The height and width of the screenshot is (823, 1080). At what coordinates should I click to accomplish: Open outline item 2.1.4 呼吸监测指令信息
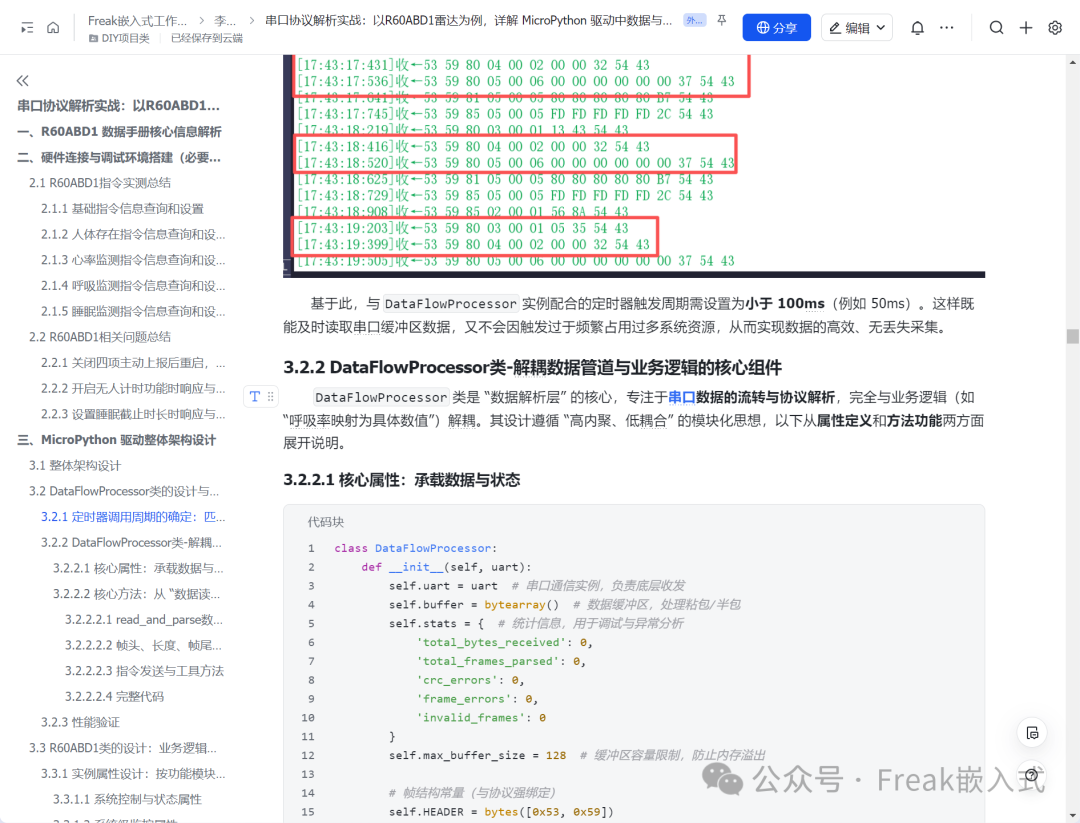(133, 285)
